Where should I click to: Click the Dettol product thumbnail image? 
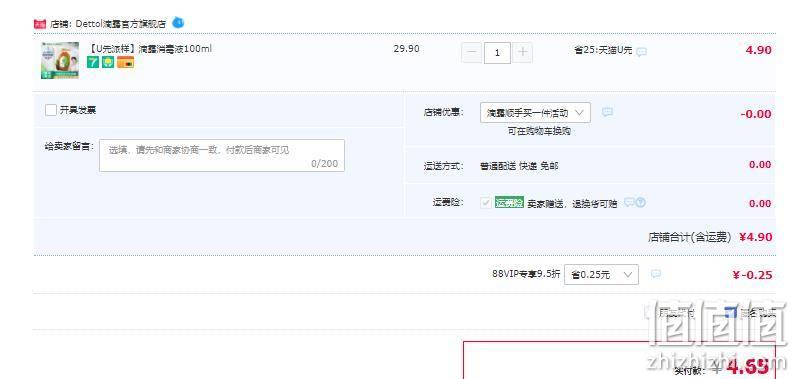coord(60,60)
